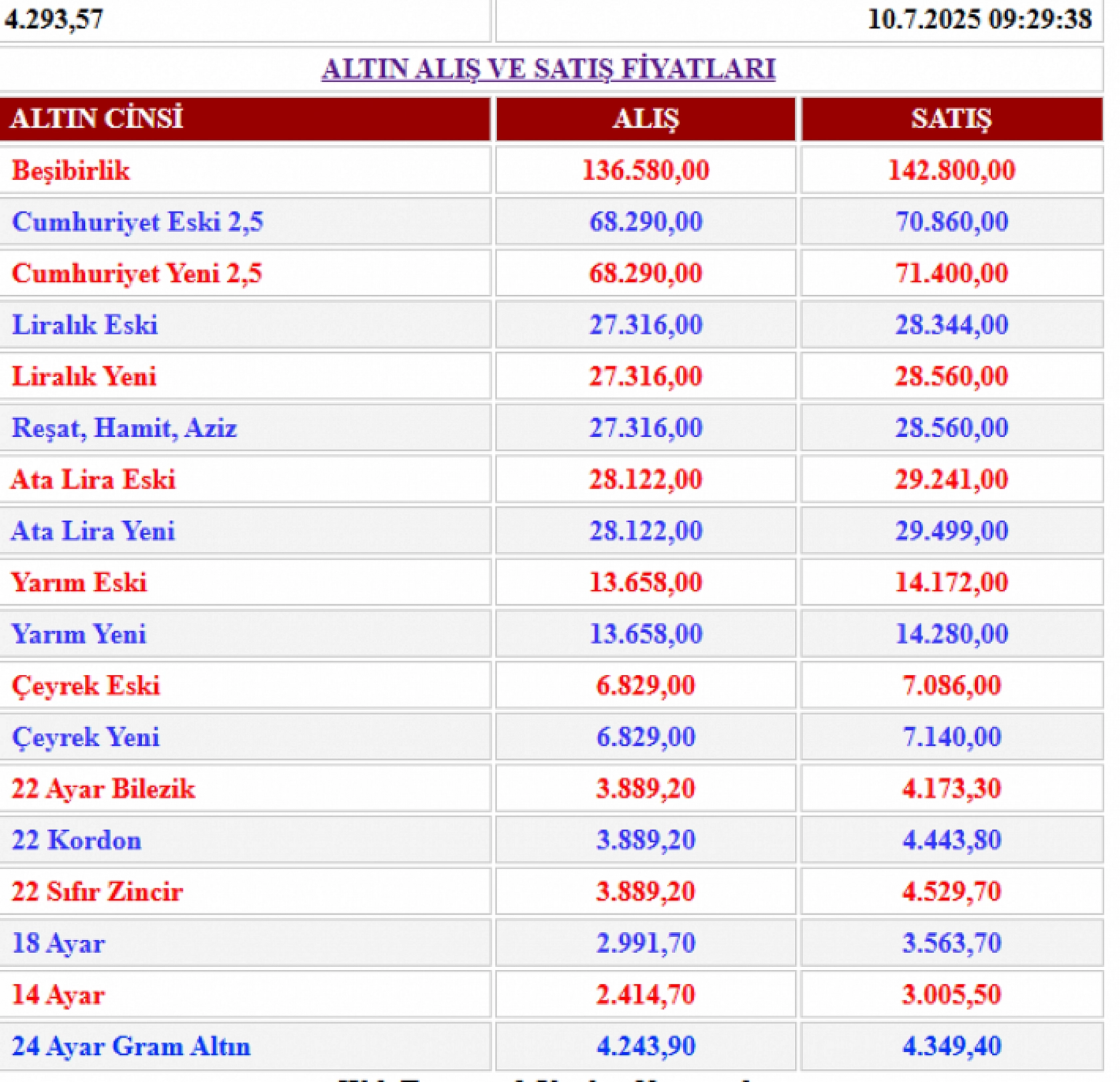
Task: Select the Liralık Eski row
Action: point(85,325)
